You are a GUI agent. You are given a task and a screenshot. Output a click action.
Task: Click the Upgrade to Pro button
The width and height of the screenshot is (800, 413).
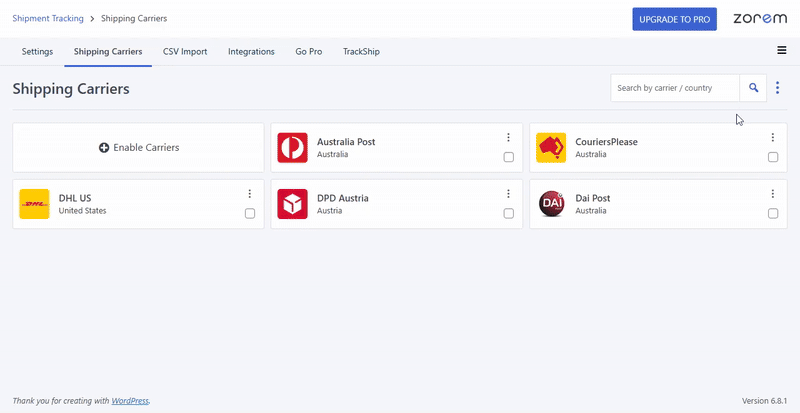674,19
